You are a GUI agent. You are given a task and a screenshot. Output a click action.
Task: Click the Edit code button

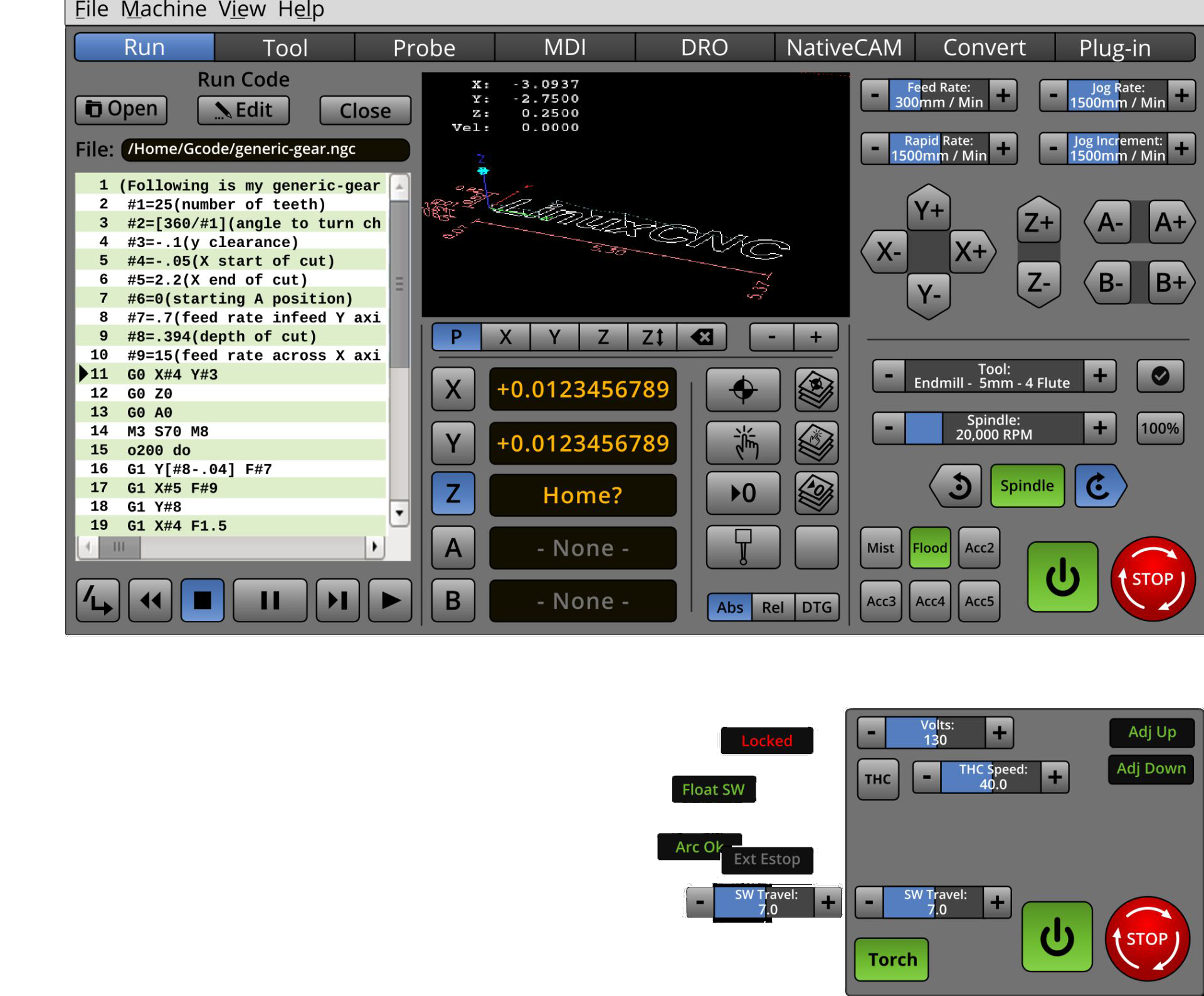243,110
